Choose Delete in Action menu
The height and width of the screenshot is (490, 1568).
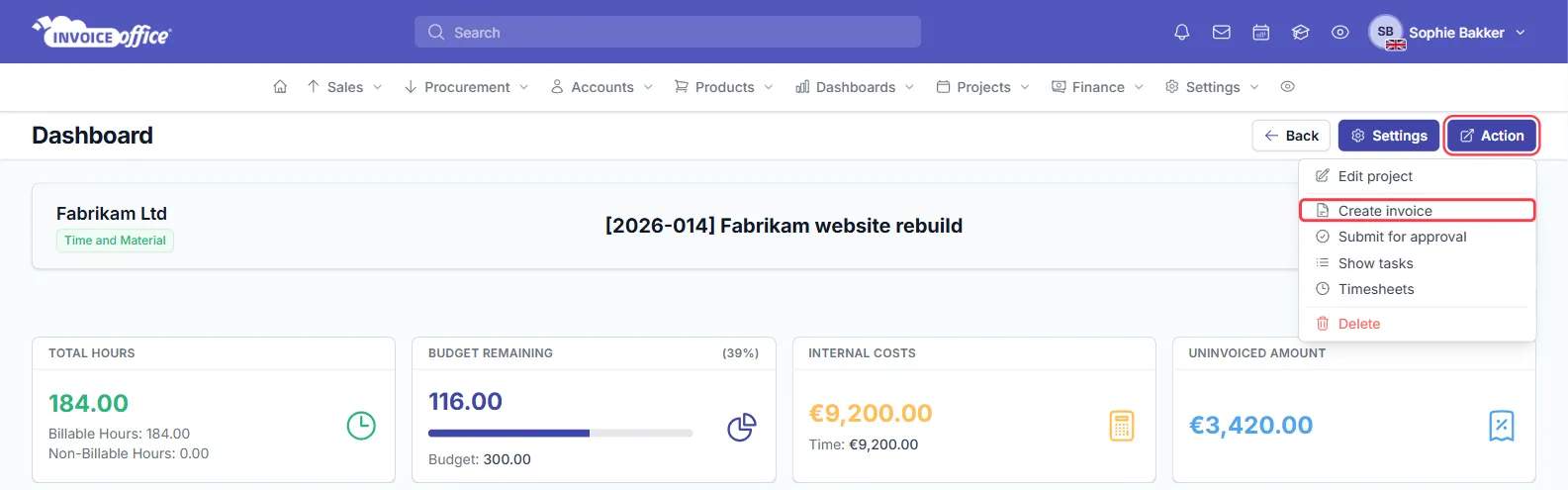pos(1417,324)
